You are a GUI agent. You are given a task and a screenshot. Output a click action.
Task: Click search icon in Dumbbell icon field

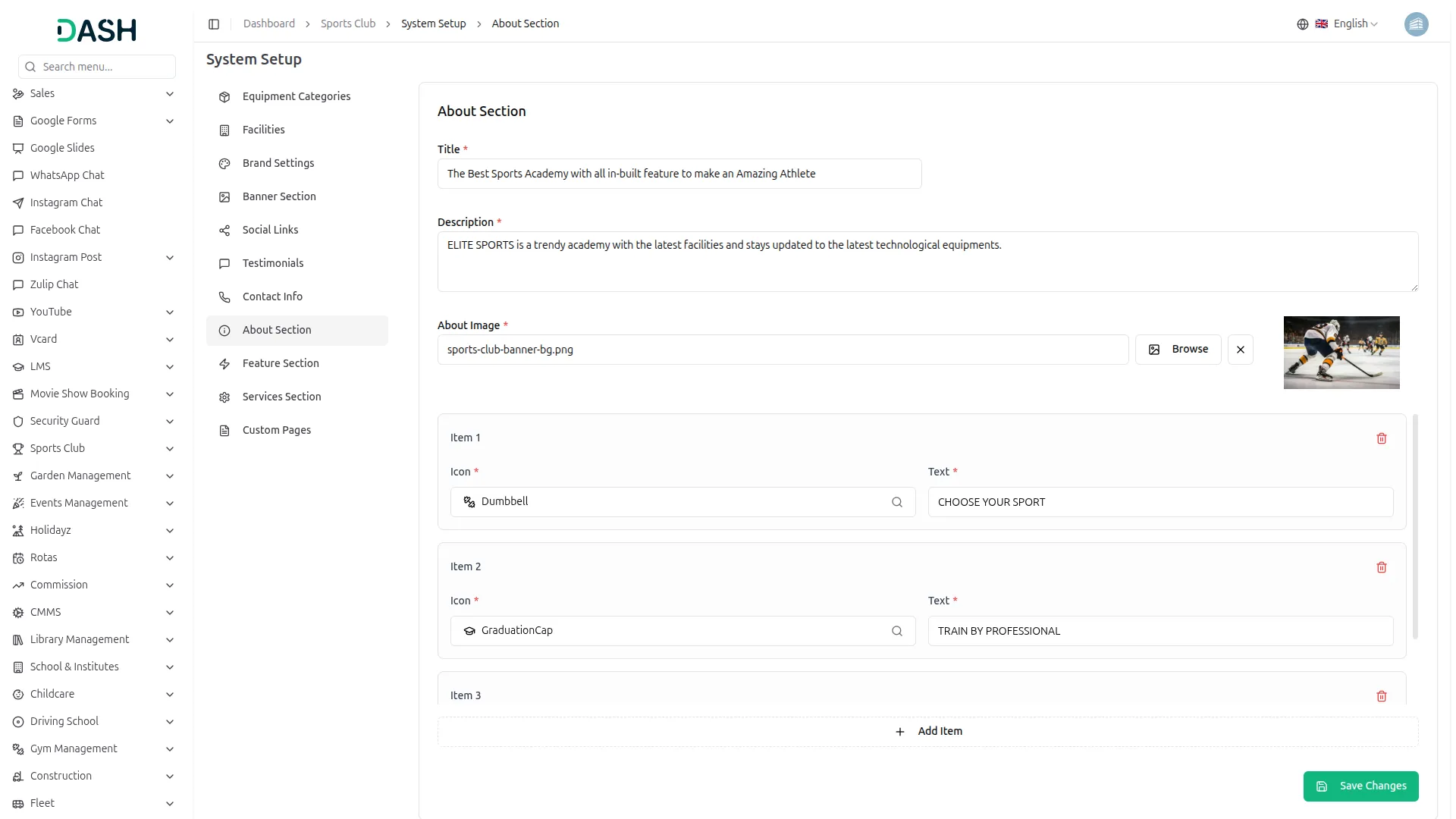coord(896,502)
